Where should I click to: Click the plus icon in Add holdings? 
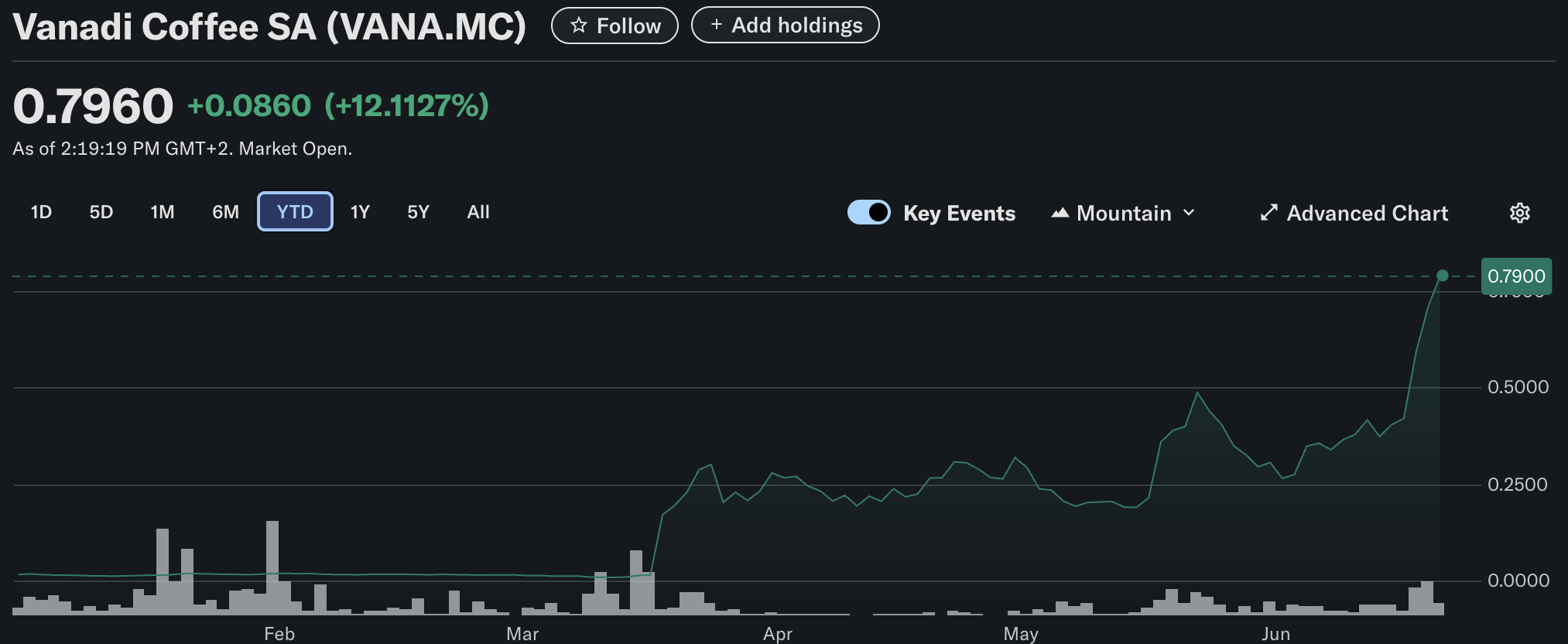coord(717,25)
